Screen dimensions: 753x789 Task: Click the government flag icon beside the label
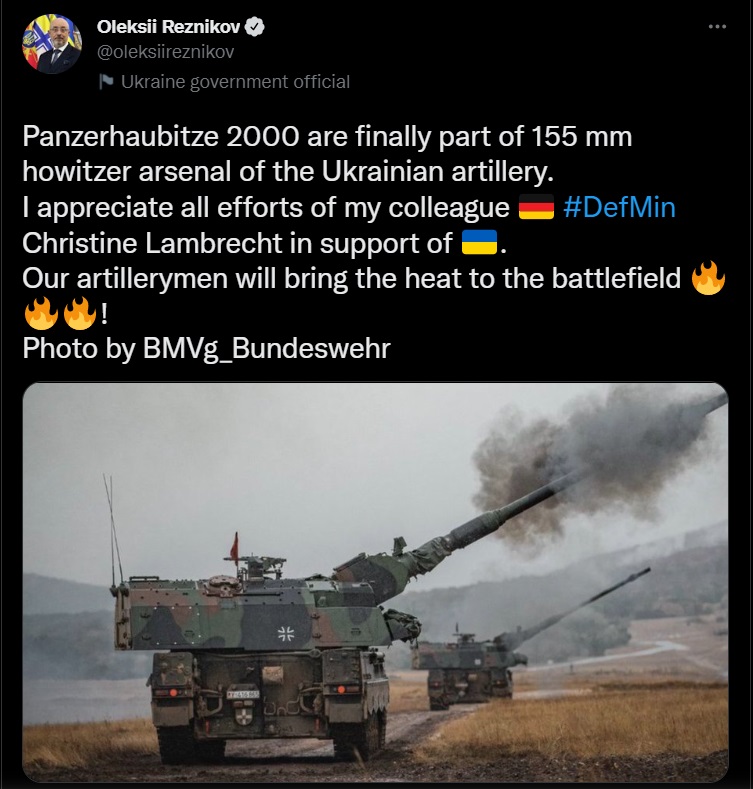(x=106, y=82)
